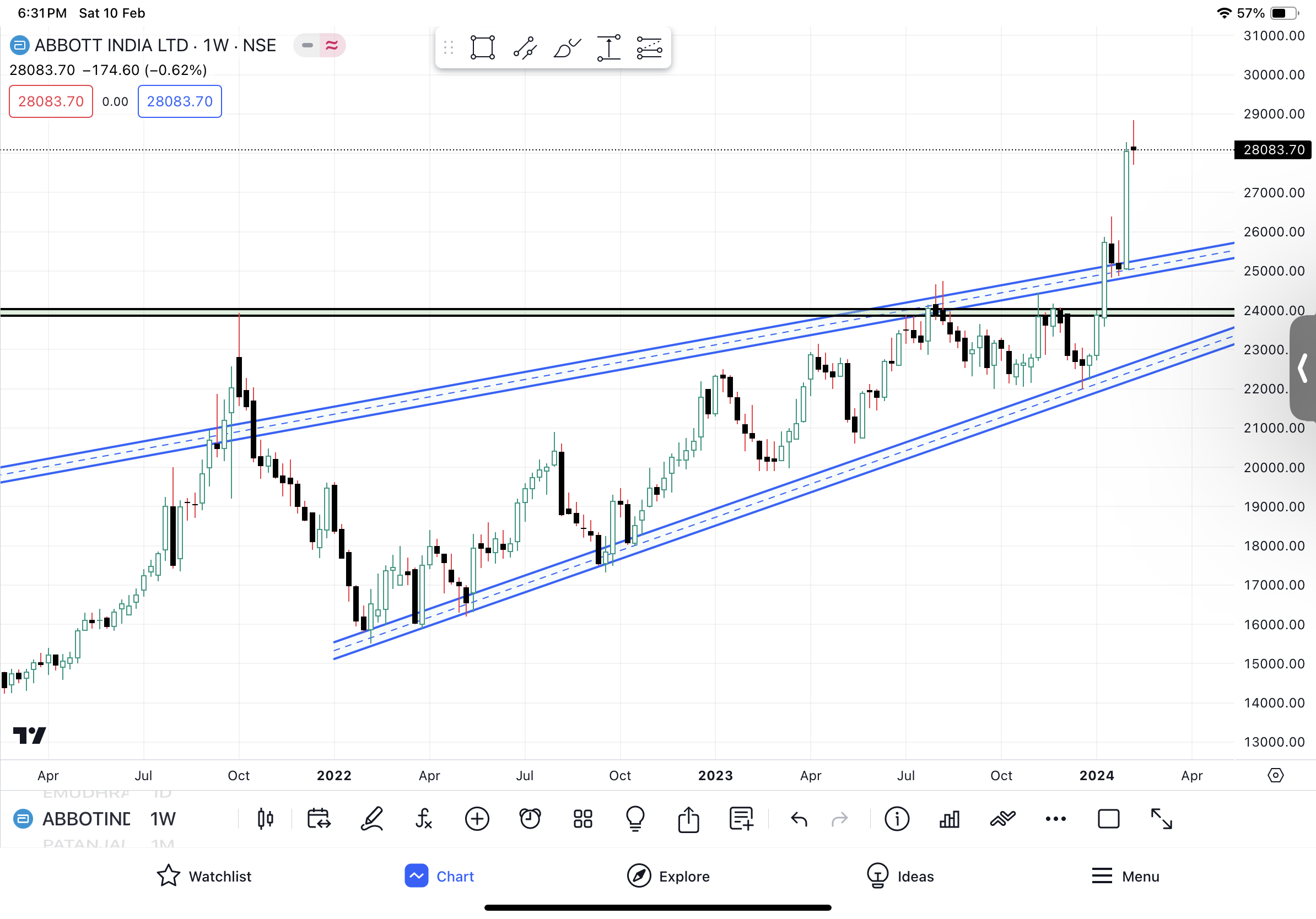The height and width of the screenshot is (919, 1316).
Task: Undo the last chart action
Action: 799,819
